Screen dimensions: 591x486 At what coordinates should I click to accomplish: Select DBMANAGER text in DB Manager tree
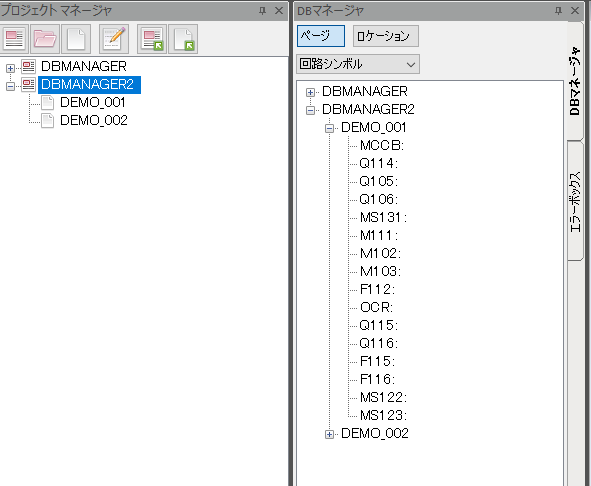tap(365, 91)
